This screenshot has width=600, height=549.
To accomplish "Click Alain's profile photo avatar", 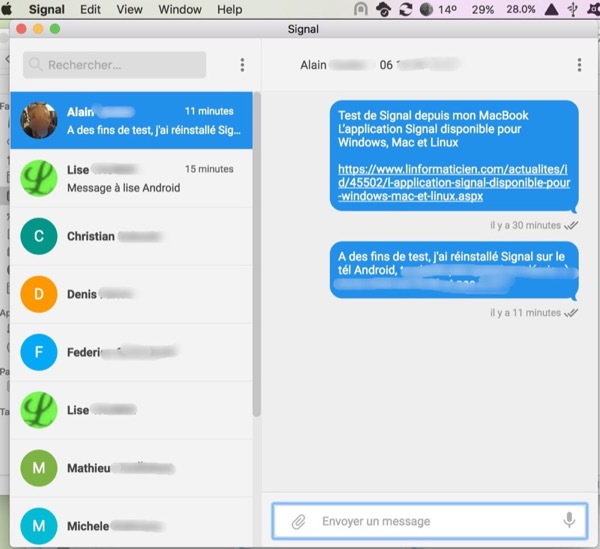I will (x=39, y=121).
